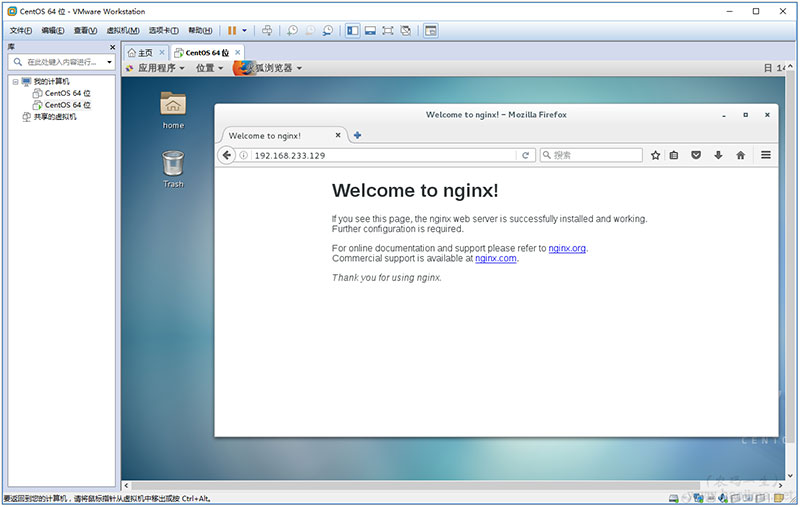The height and width of the screenshot is (507, 800).
Task: Show your bookmarks list icon
Action: pos(674,155)
